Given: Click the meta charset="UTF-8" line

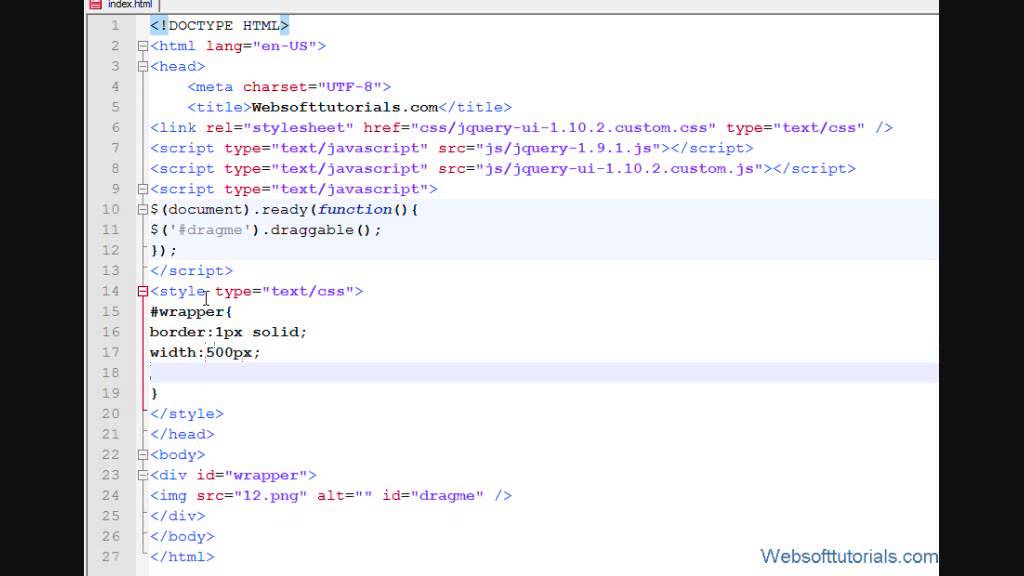Looking at the screenshot, I should point(289,87).
